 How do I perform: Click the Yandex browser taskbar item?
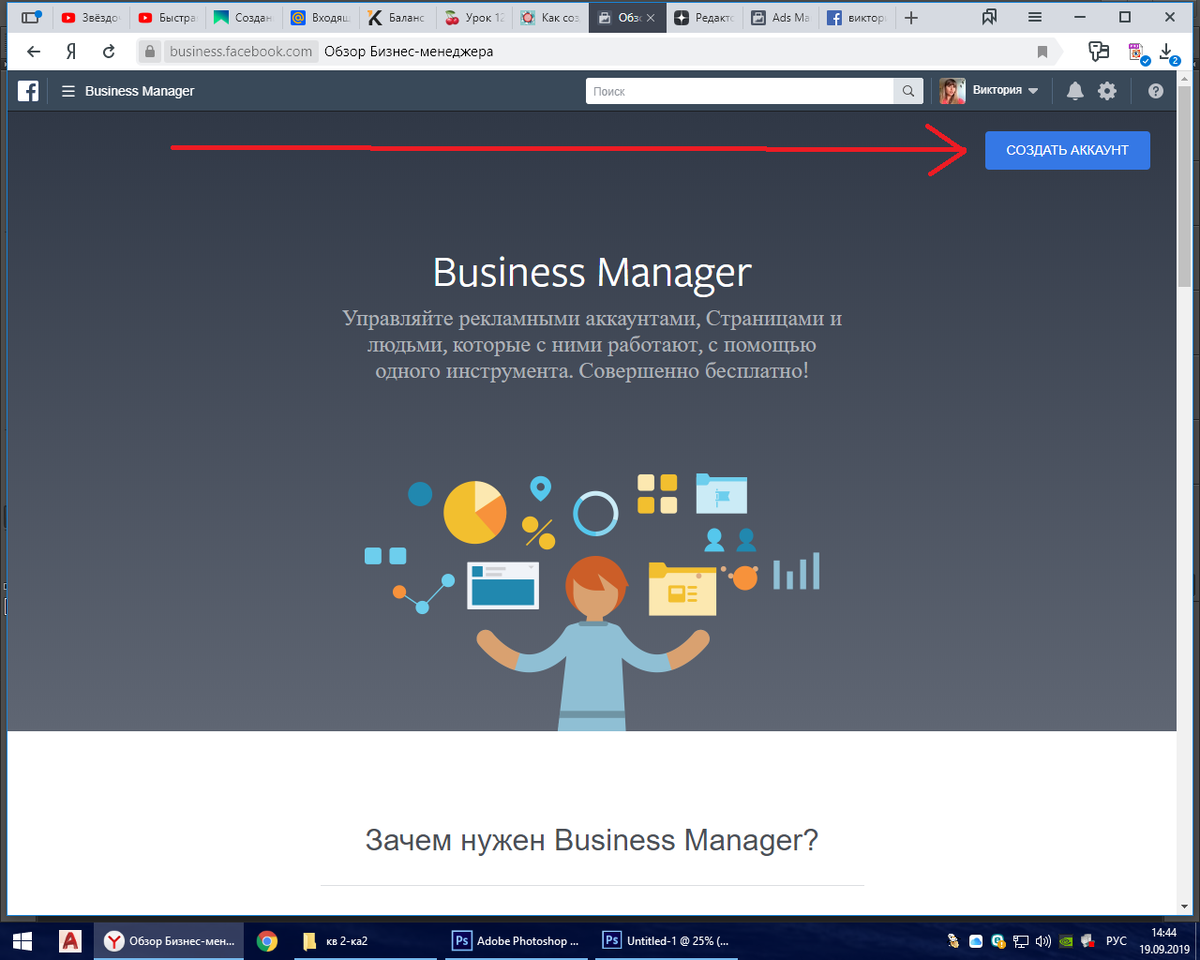tap(170, 941)
